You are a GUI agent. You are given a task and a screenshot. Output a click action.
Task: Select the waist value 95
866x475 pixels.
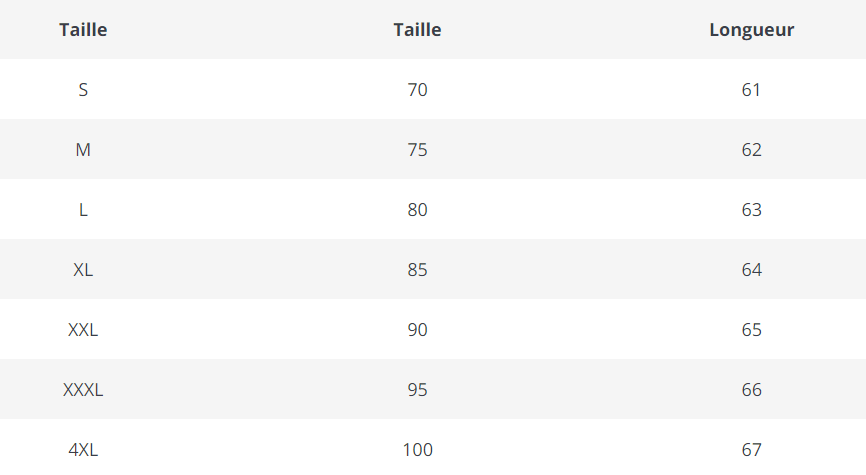click(x=417, y=390)
